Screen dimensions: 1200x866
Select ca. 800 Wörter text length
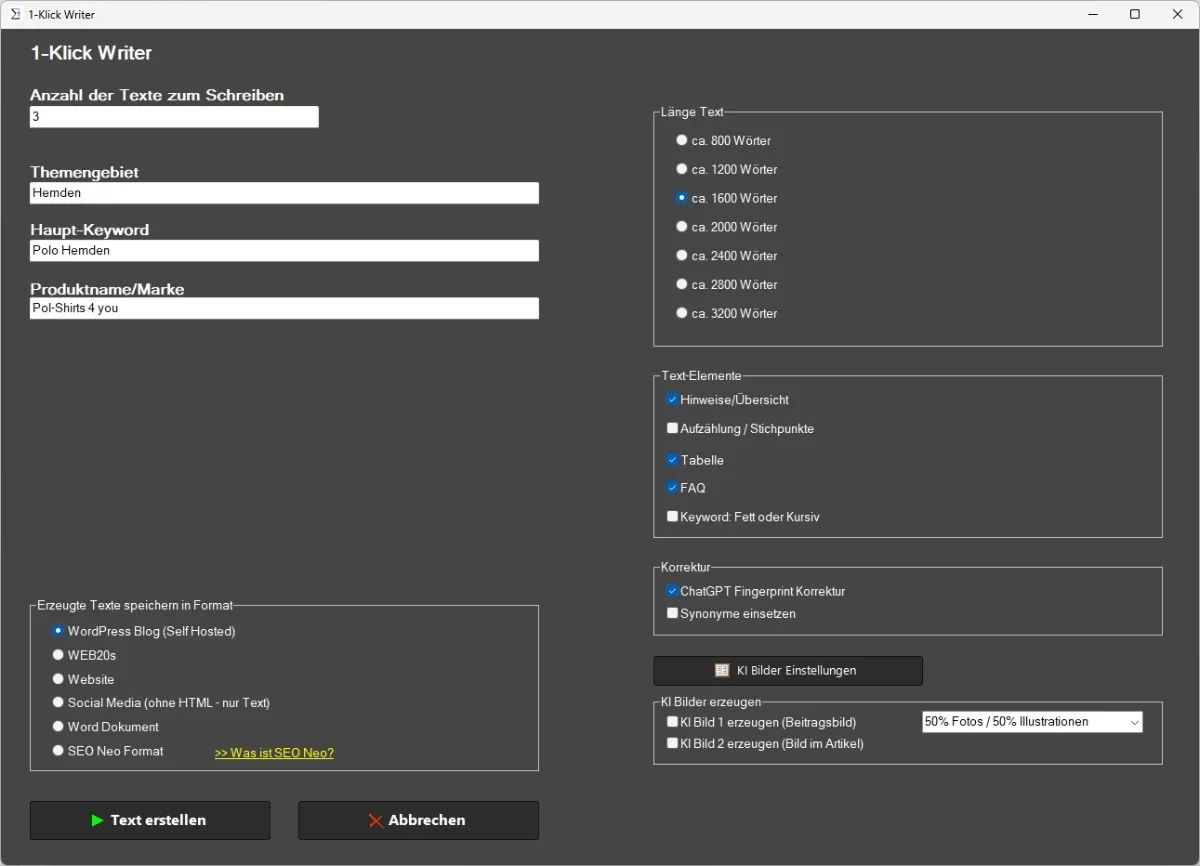pos(682,140)
